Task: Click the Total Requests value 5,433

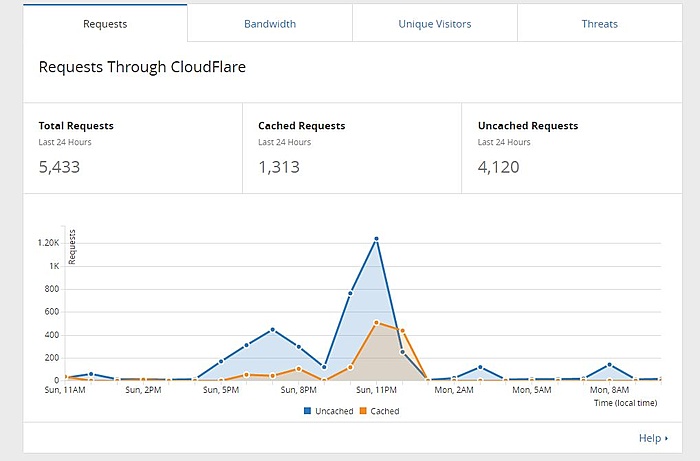Action: pyautogui.click(x=59, y=167)
